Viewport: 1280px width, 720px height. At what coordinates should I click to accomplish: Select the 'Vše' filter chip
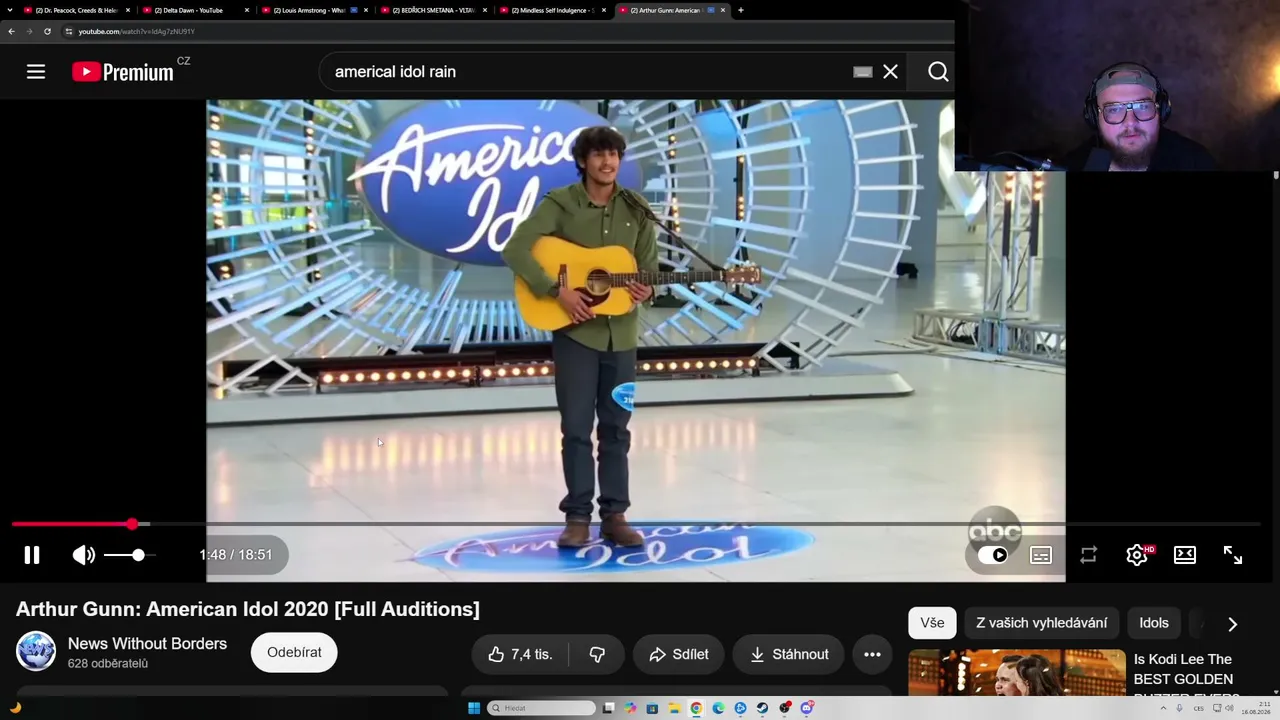tap(932, 623)
